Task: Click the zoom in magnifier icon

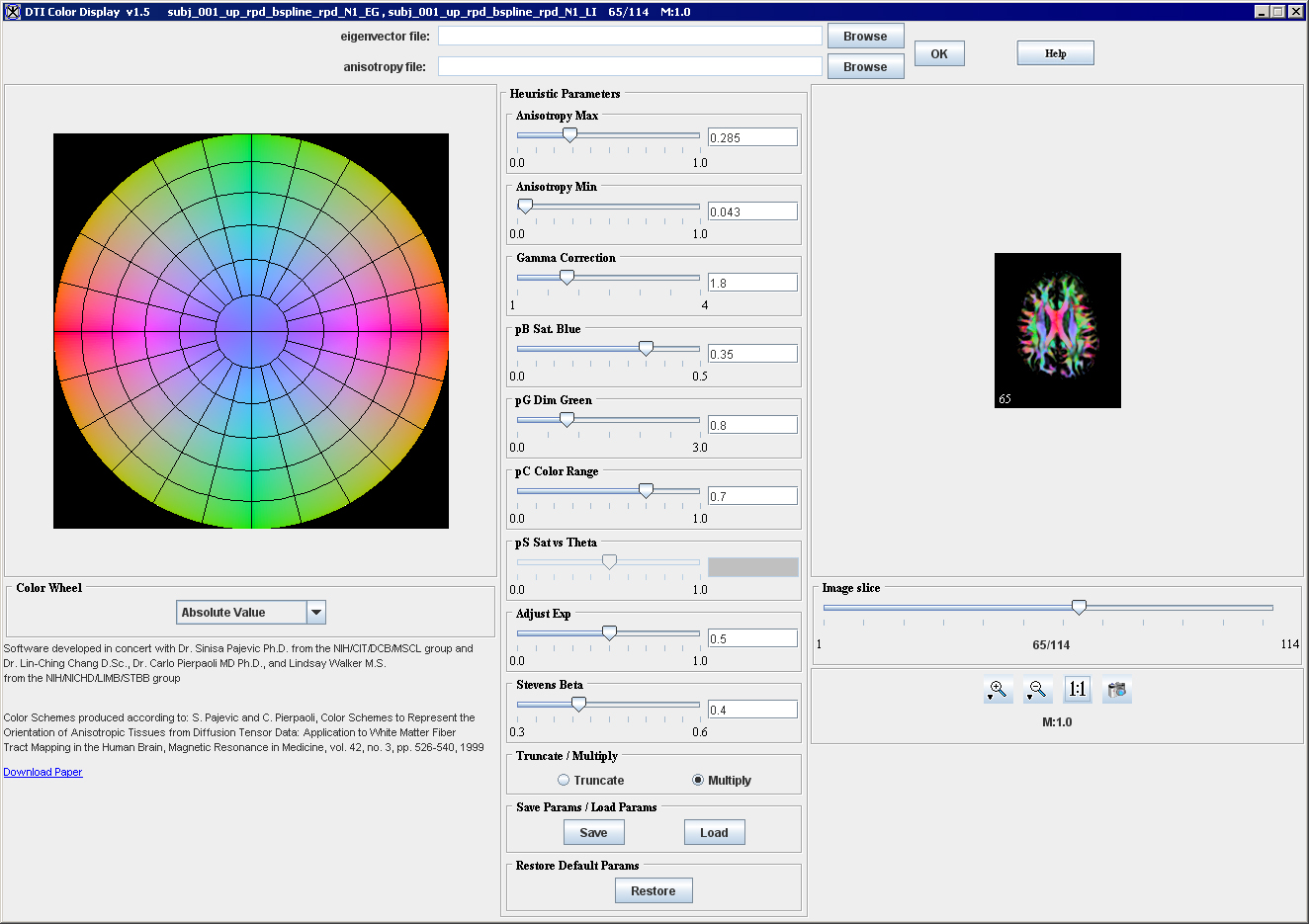Action: tap(999, 690)
